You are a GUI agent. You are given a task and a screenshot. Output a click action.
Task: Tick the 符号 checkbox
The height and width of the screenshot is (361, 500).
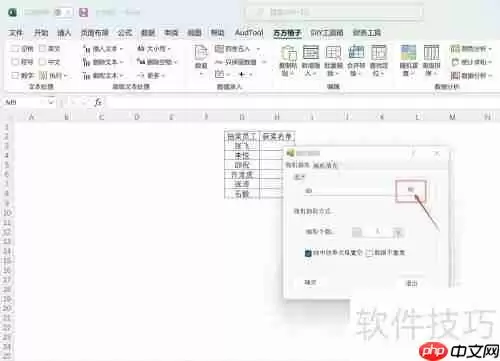[x=15, y=62]
